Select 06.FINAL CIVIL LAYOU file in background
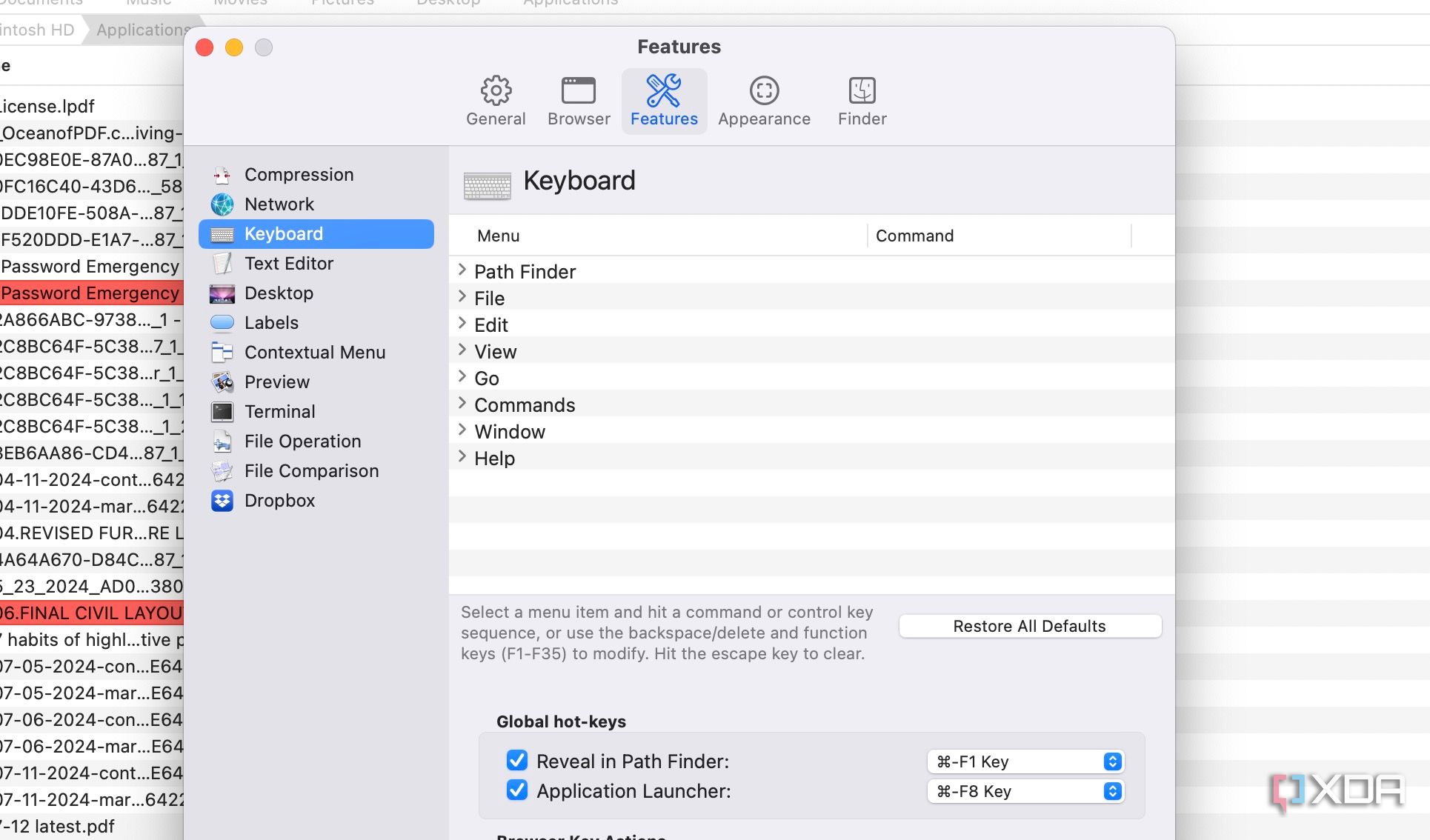Screen dimensions: 1430x840 [91, 613]
